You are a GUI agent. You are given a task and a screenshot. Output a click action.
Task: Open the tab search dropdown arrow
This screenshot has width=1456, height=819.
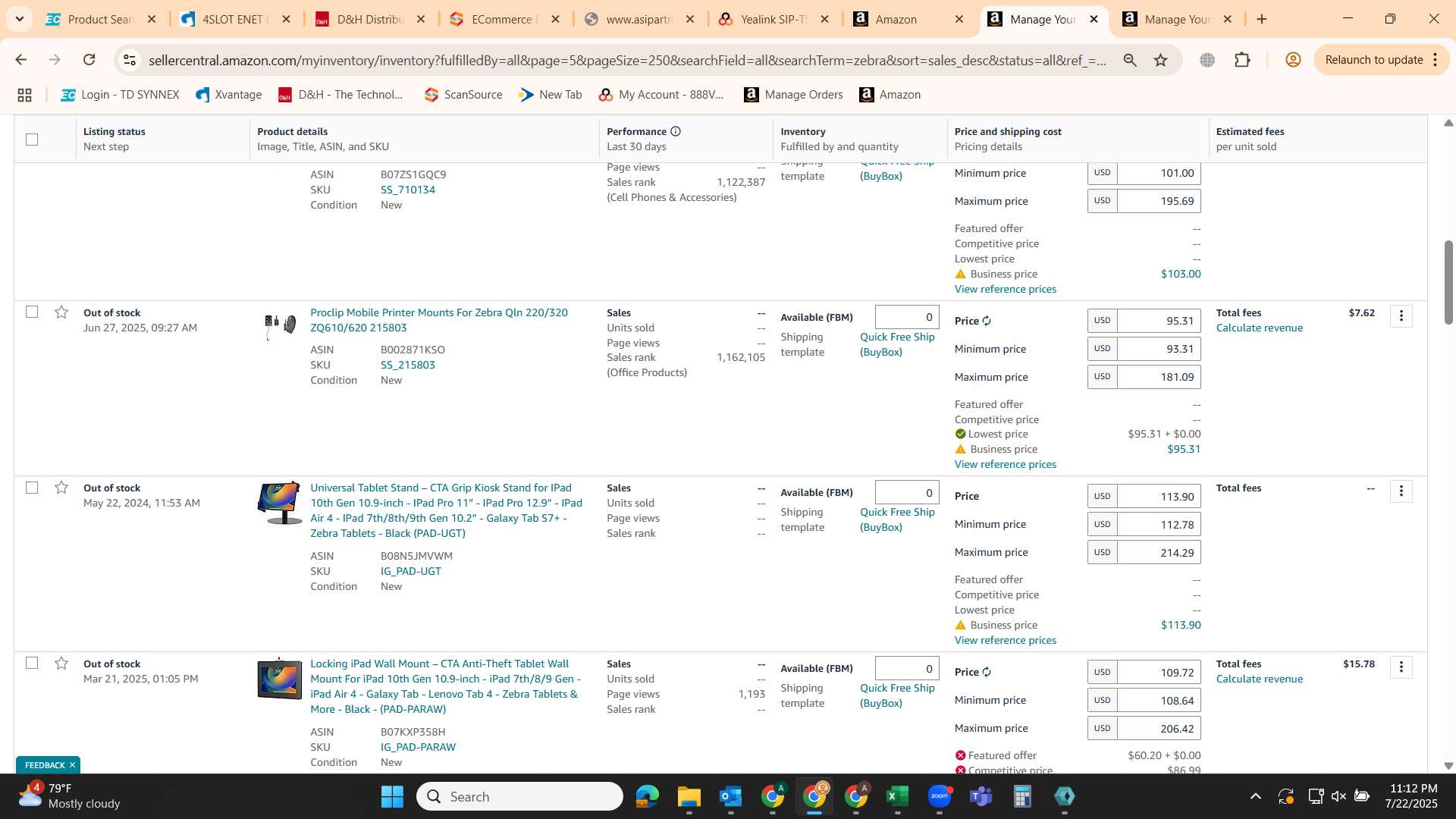(x=19, y=19)
